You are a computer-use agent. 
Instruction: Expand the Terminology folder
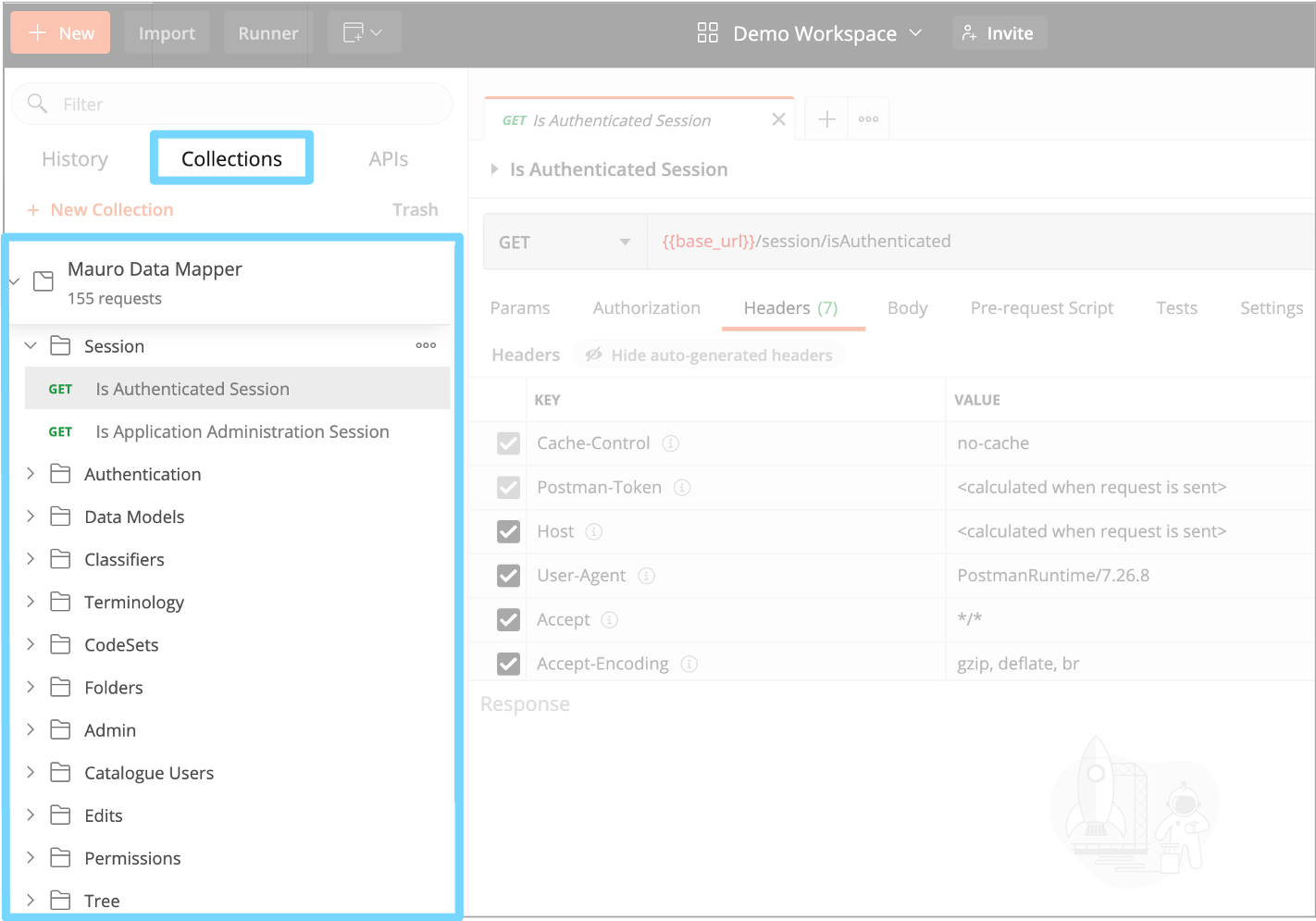(x=31, y=602)
